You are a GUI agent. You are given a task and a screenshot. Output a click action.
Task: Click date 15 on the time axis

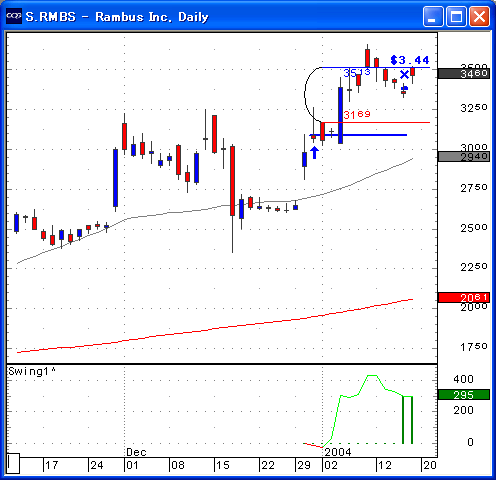click(x=223, y=465)
